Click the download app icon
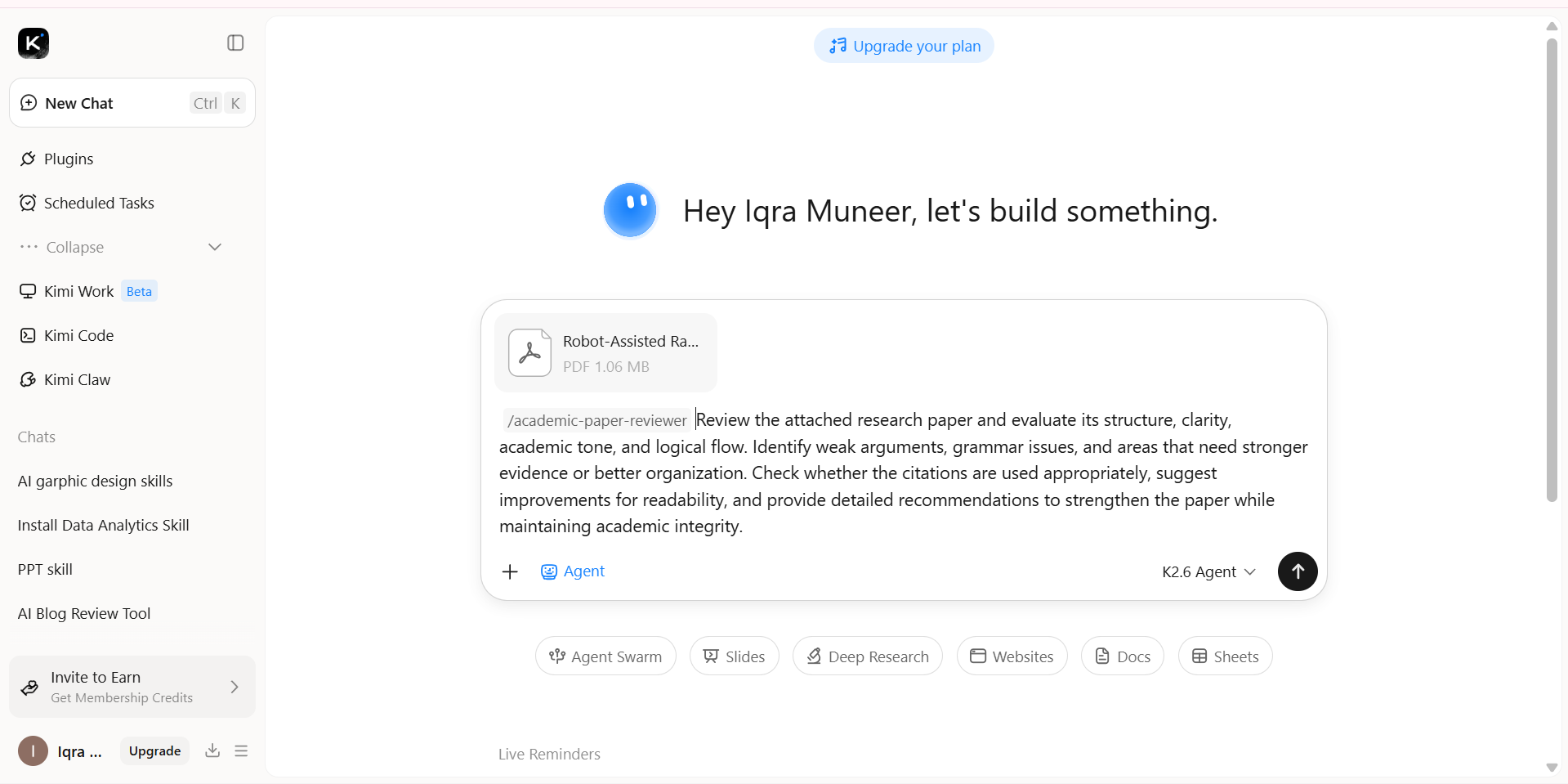Screen dimensions: 1568x784 (x=212, y=750)
